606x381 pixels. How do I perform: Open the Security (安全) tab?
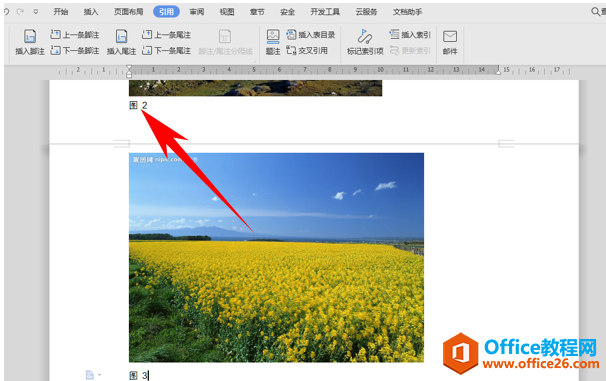(287, 12)
